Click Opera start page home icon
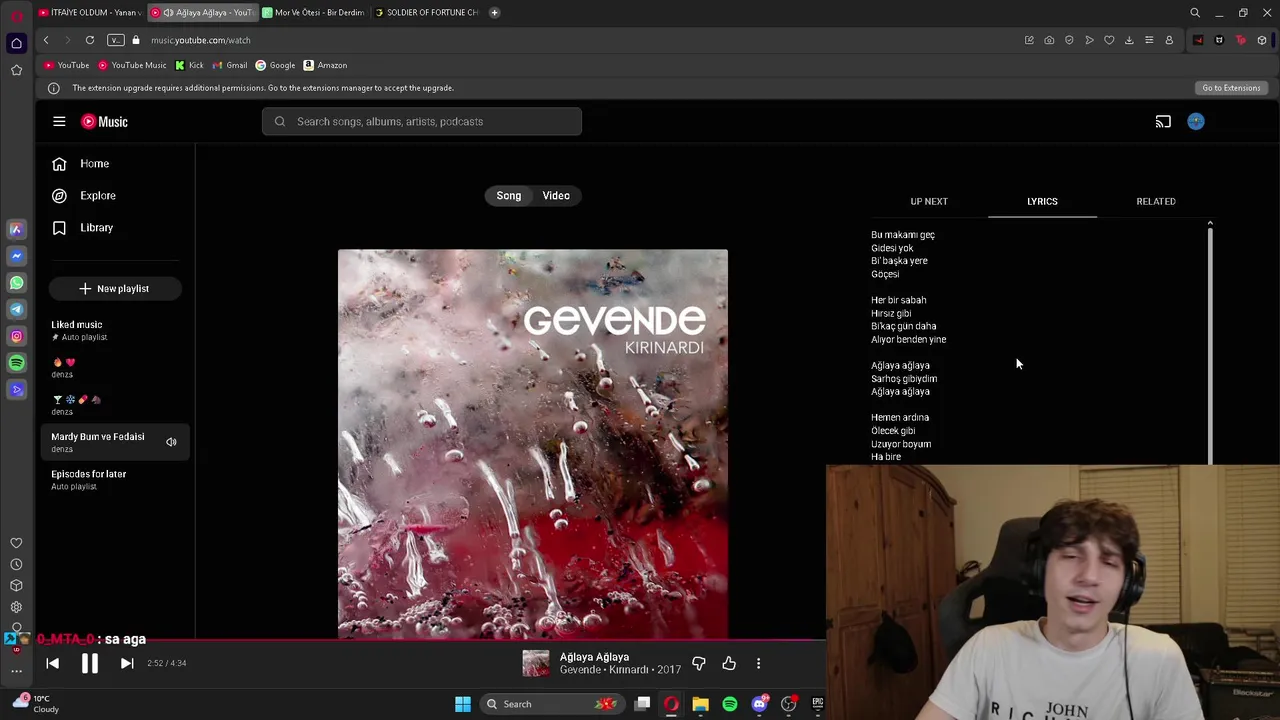 tap(16, 43)
